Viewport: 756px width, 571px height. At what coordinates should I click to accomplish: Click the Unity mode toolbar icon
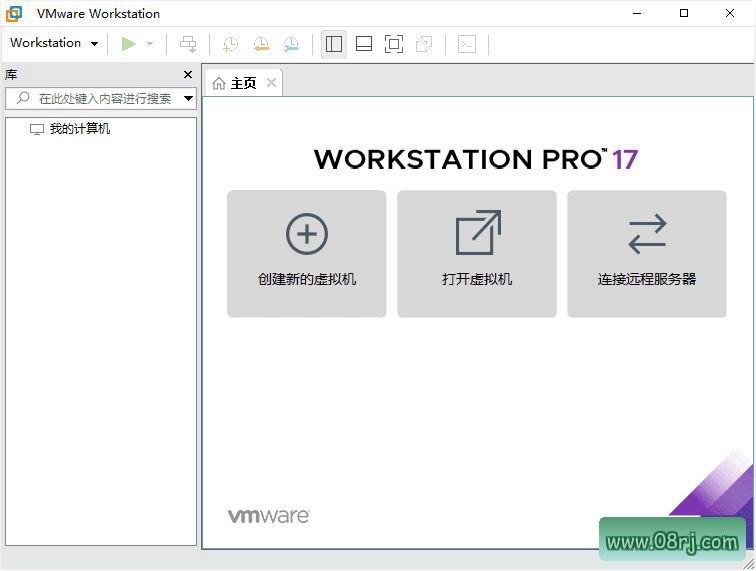(424, 44)
